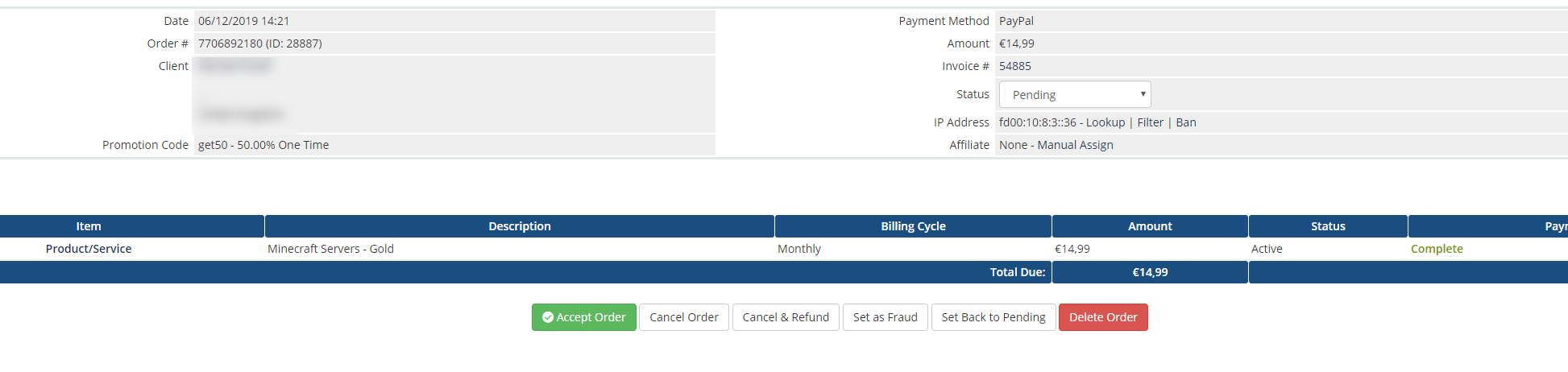Viewport: 1568px width, 372px height.
Task: Click the Product/Service item cell
Action: pyautogui.click(x=89, y=249)
